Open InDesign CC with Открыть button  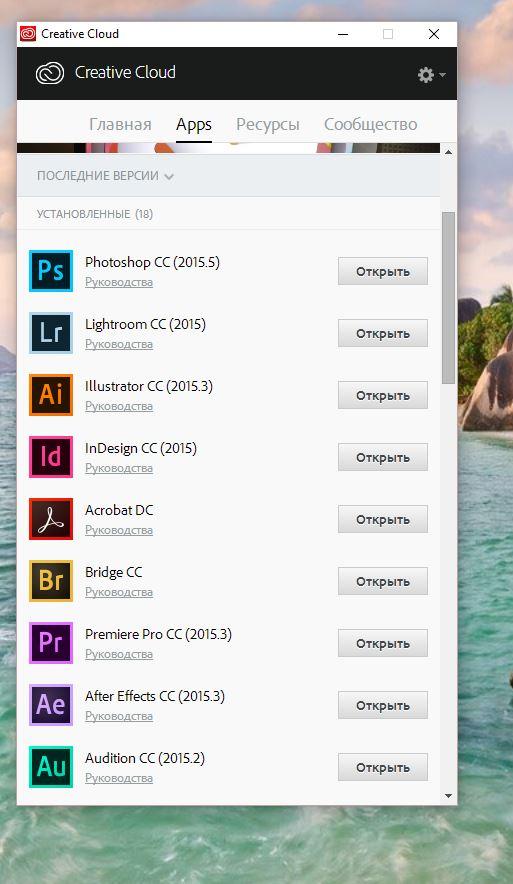pos(383,457)
